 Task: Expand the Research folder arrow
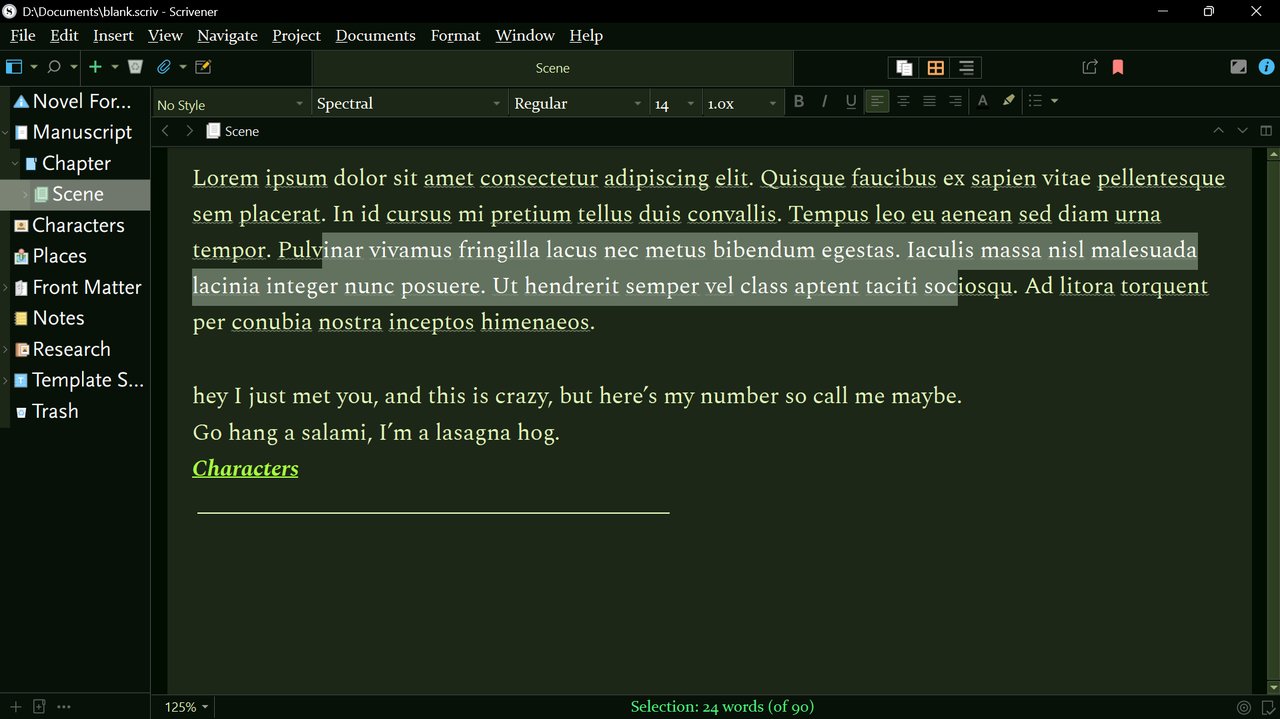pos(6,349)
